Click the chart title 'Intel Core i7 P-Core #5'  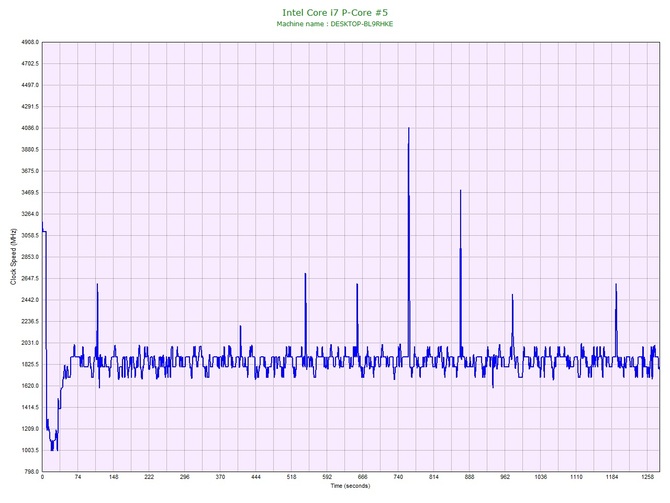tap(335, 13)
